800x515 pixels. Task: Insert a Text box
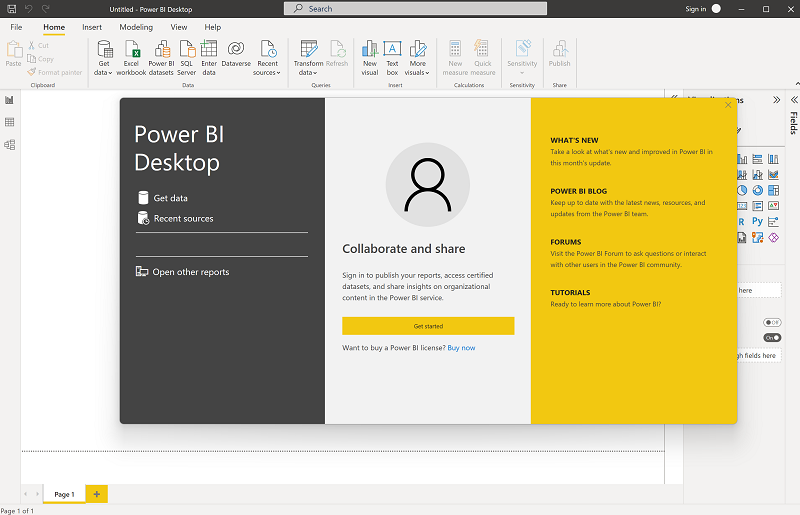tap(392, 58)
